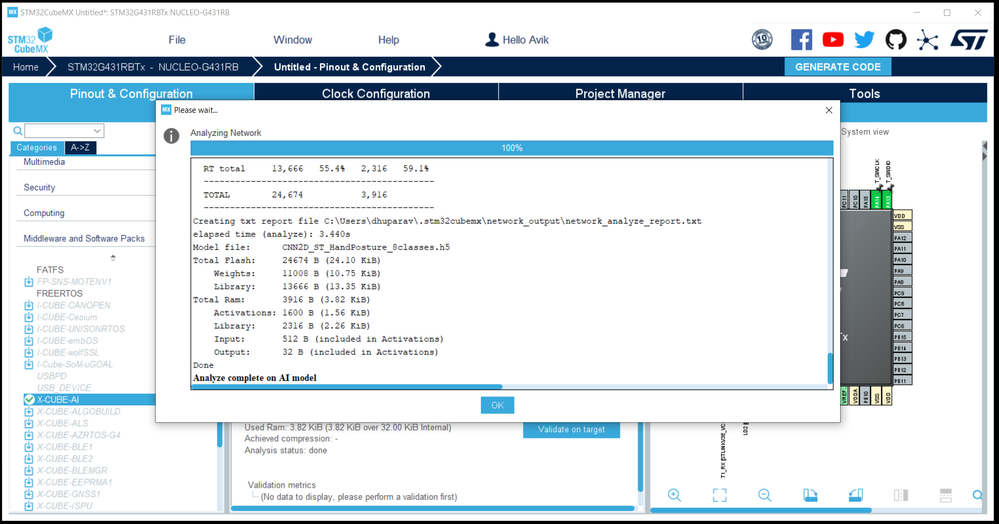Open the Help menu
Viewport: 999px width, 524px height.
pyautogui.click(x=389, y=40)
